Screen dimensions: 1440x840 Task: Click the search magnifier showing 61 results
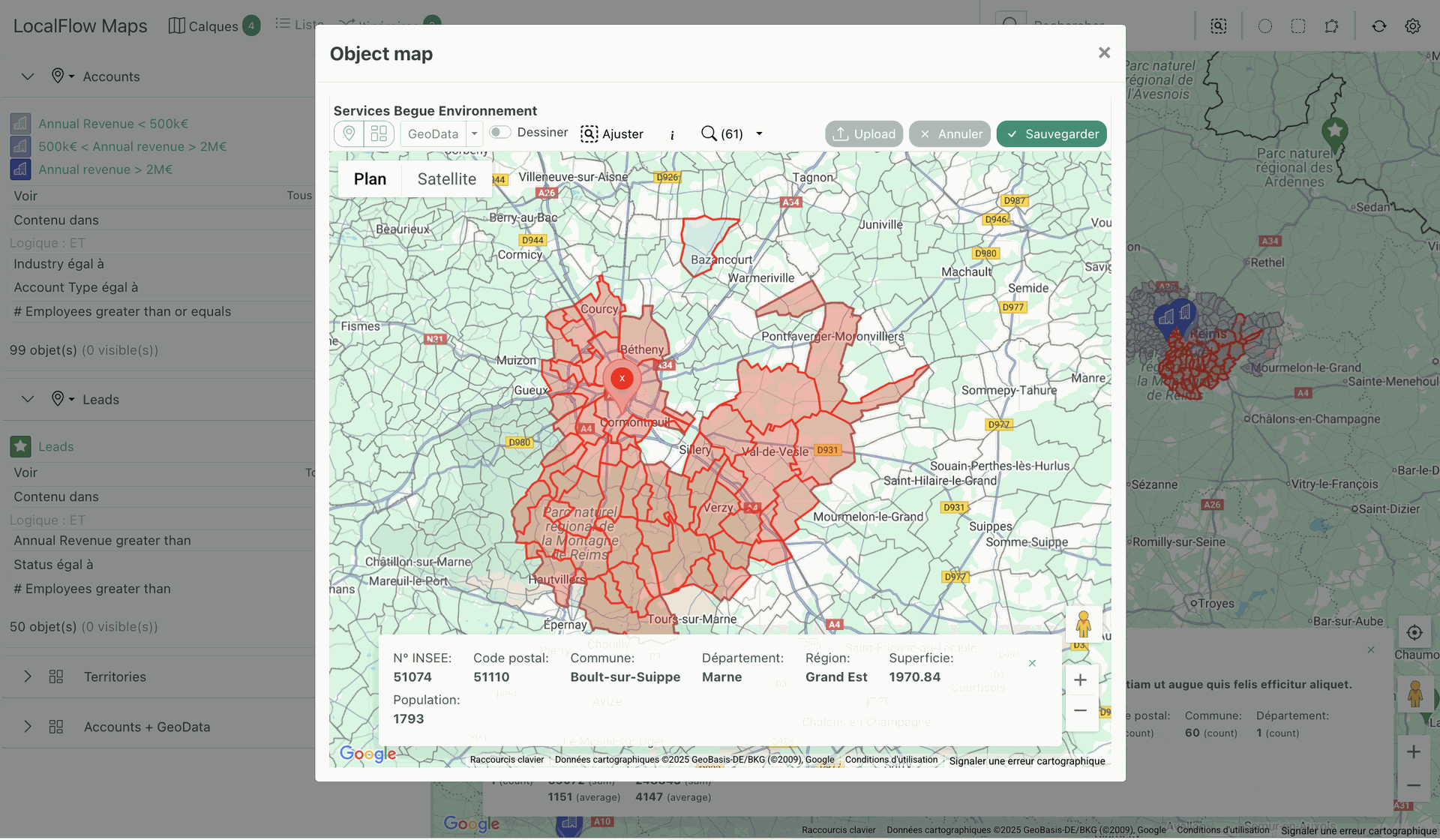click(709, 133)
